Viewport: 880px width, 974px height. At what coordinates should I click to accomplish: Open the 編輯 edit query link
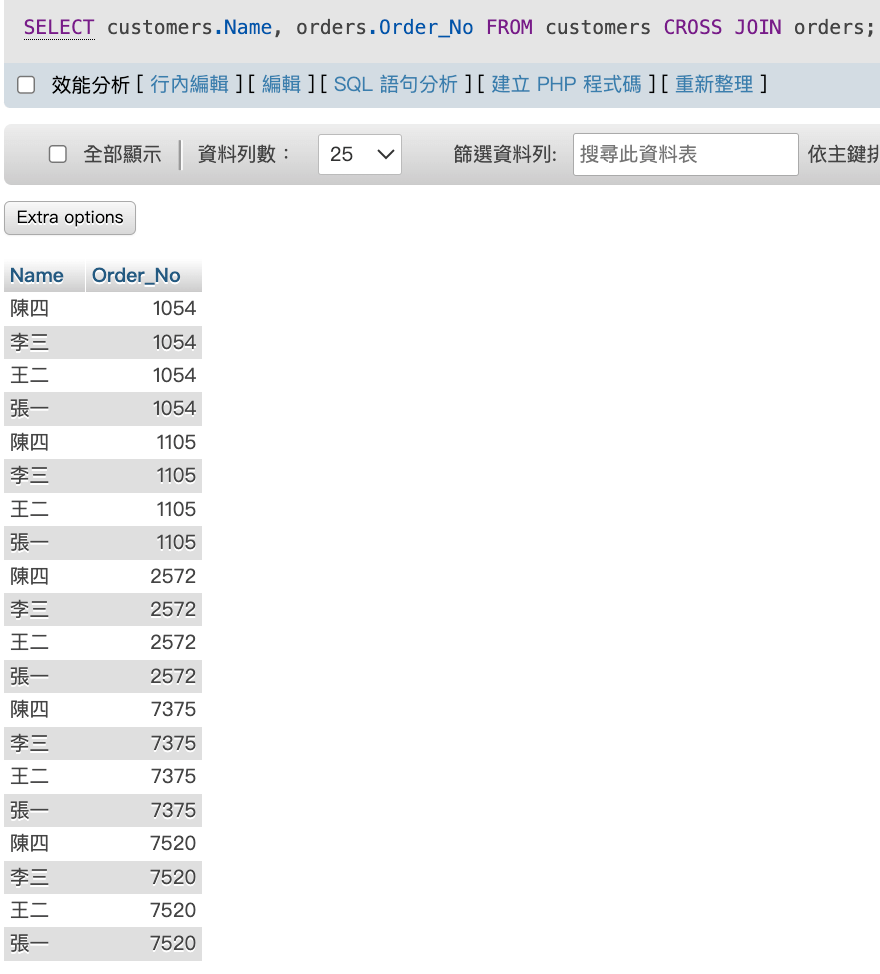(281, 85)
